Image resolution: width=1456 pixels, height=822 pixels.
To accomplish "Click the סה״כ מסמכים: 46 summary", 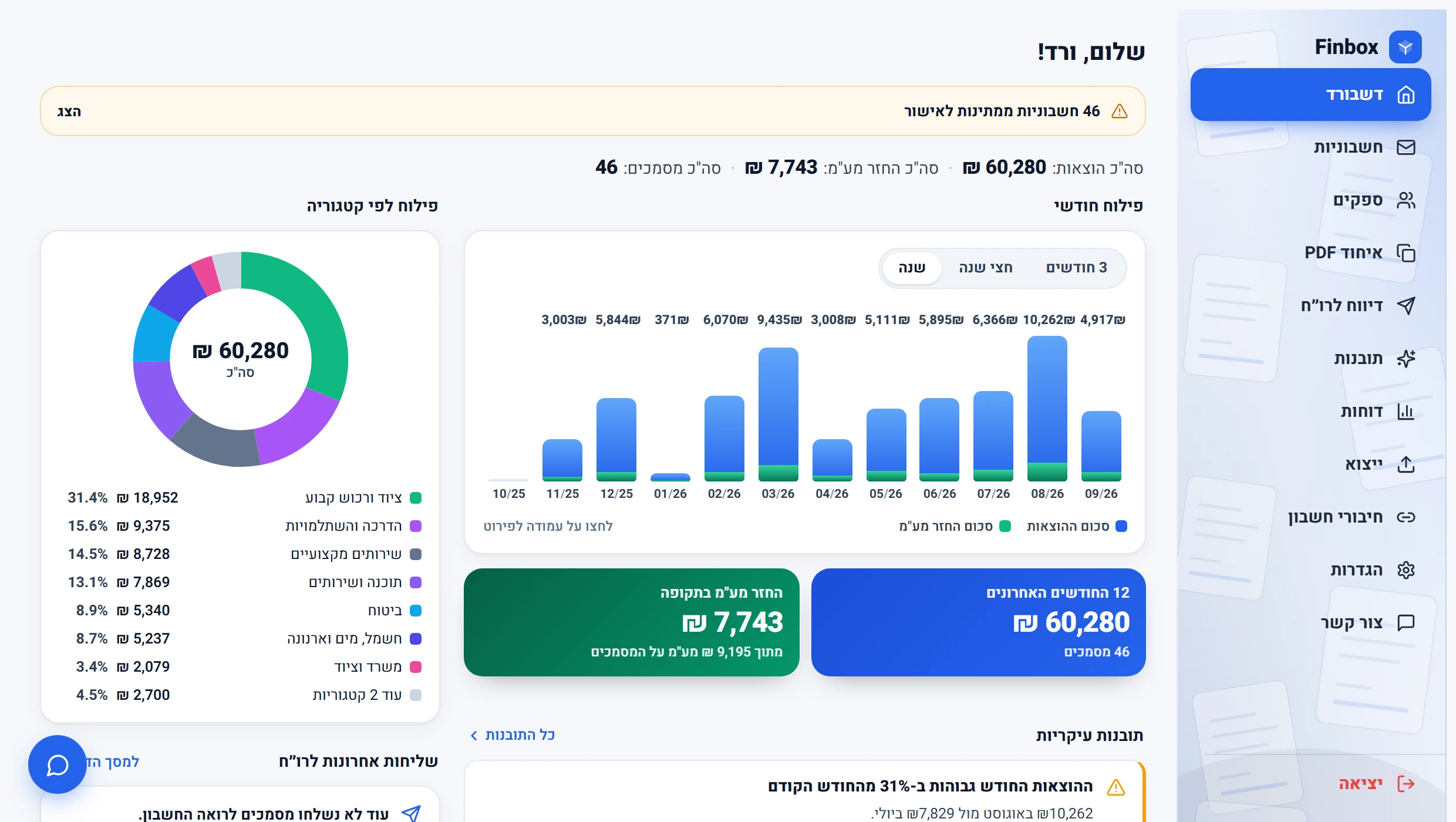I will (658, 168).
